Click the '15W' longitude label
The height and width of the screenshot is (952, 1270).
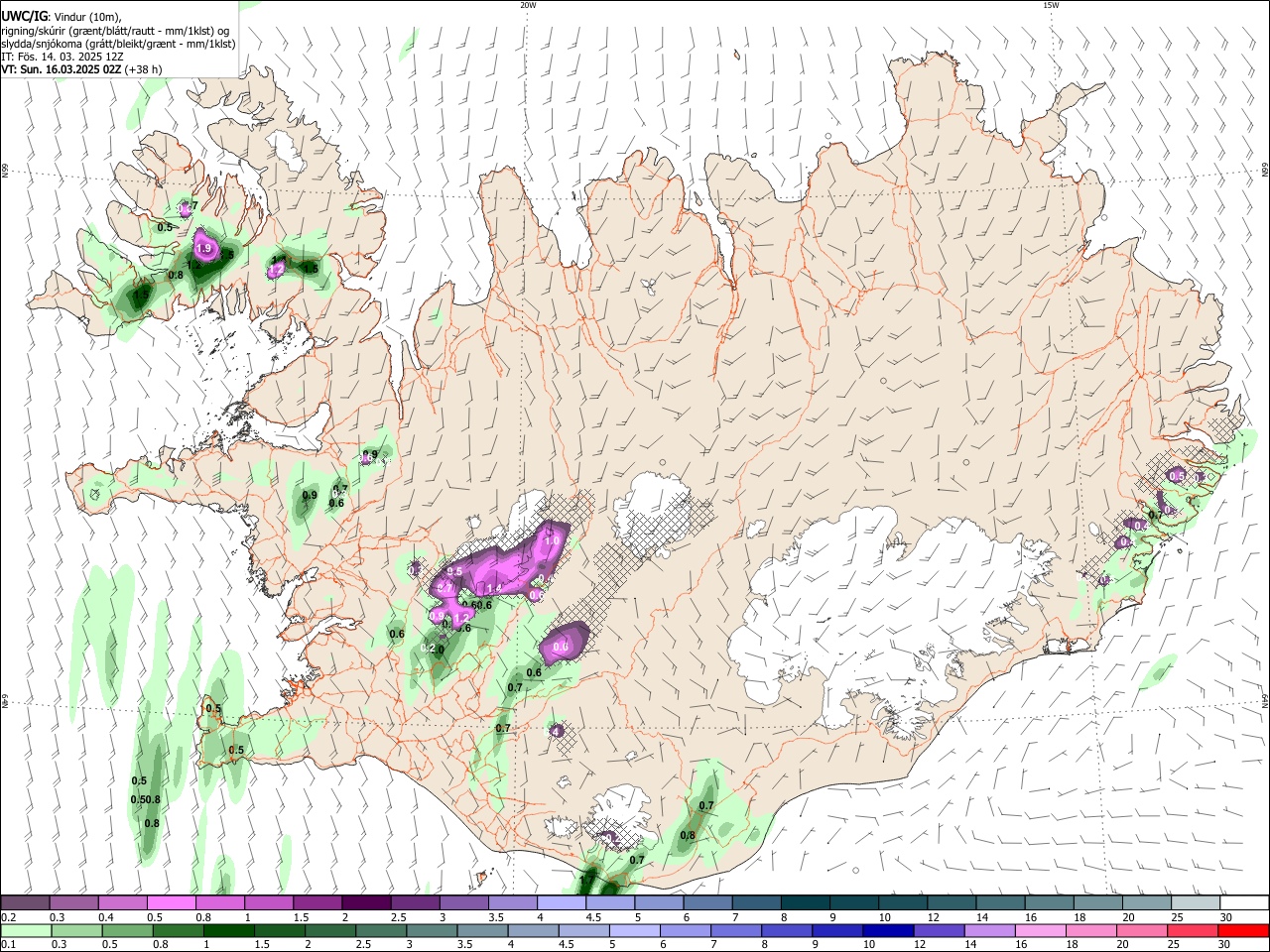coord(1051,5)
